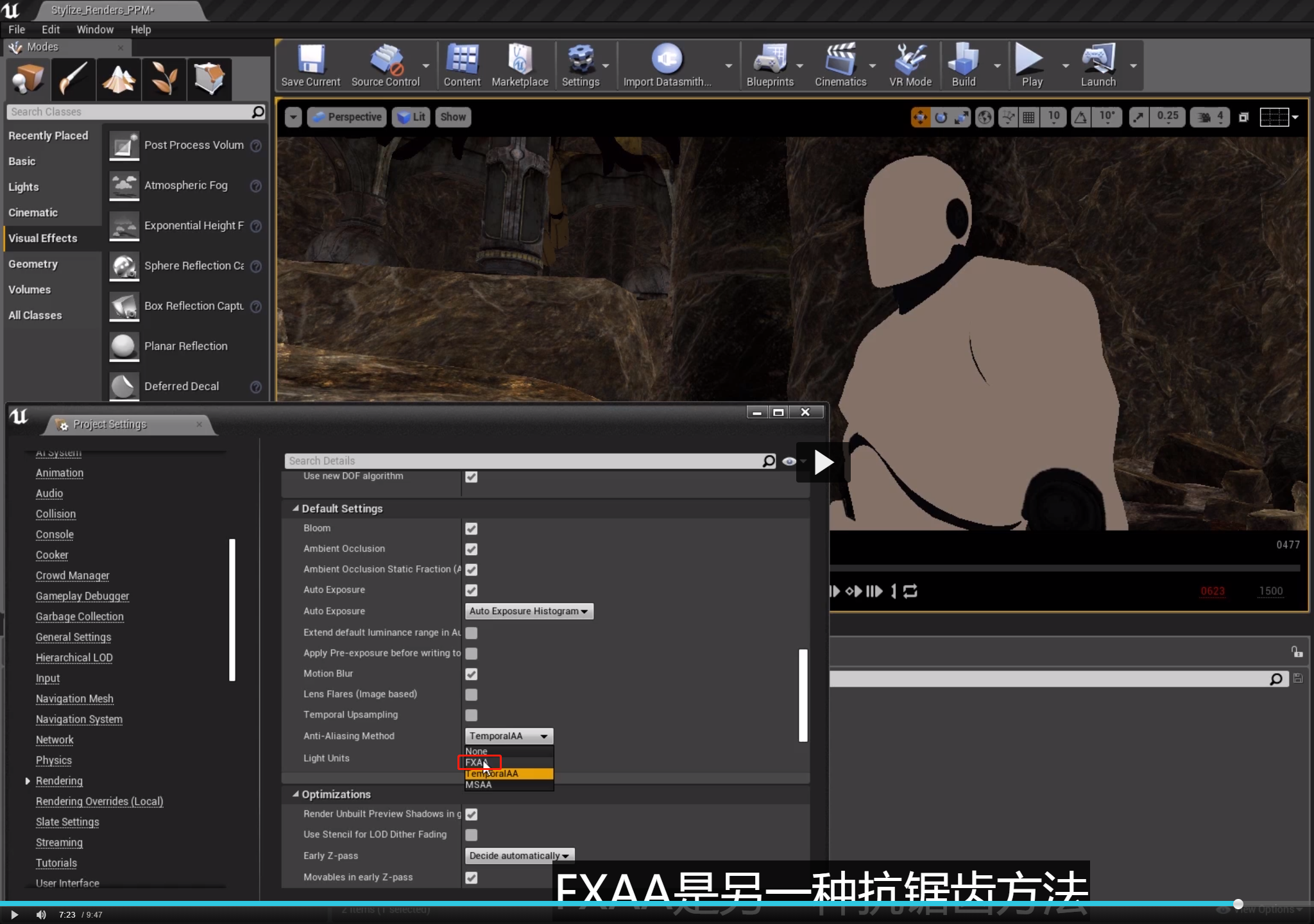
Task: Enable the Temporal Upsampling checkbox
Action: (472, 715)
